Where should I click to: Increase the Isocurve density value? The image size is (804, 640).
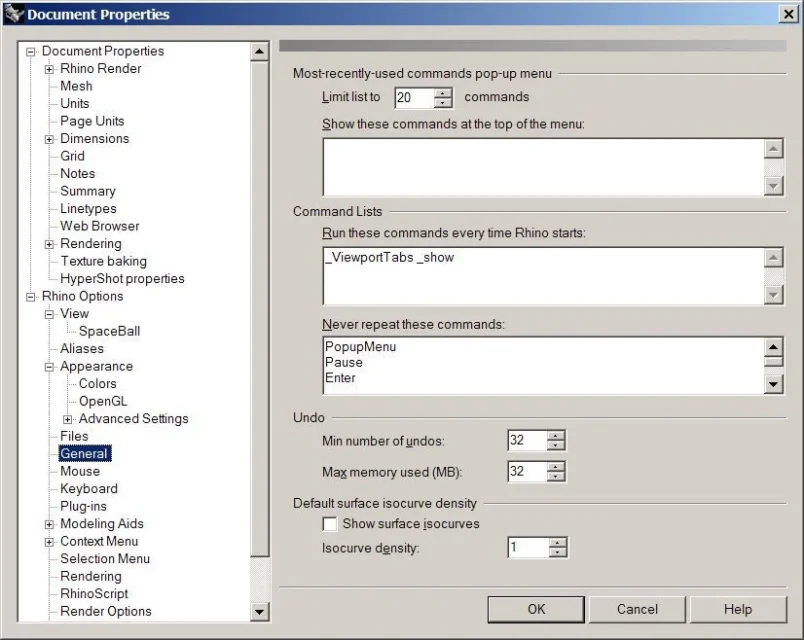coord(557,543)
